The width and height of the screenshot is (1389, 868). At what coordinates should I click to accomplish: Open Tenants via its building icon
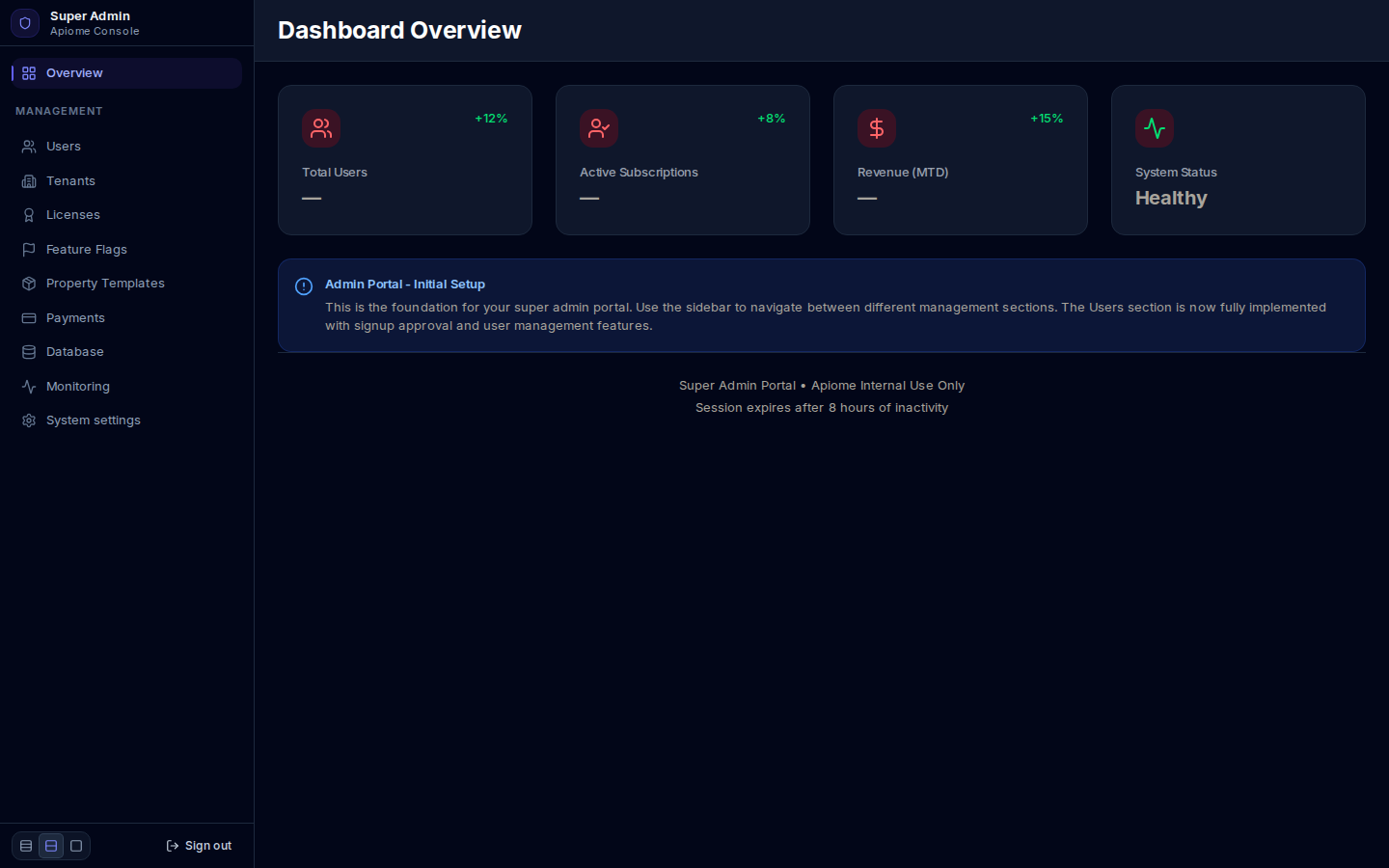[29, 181]
